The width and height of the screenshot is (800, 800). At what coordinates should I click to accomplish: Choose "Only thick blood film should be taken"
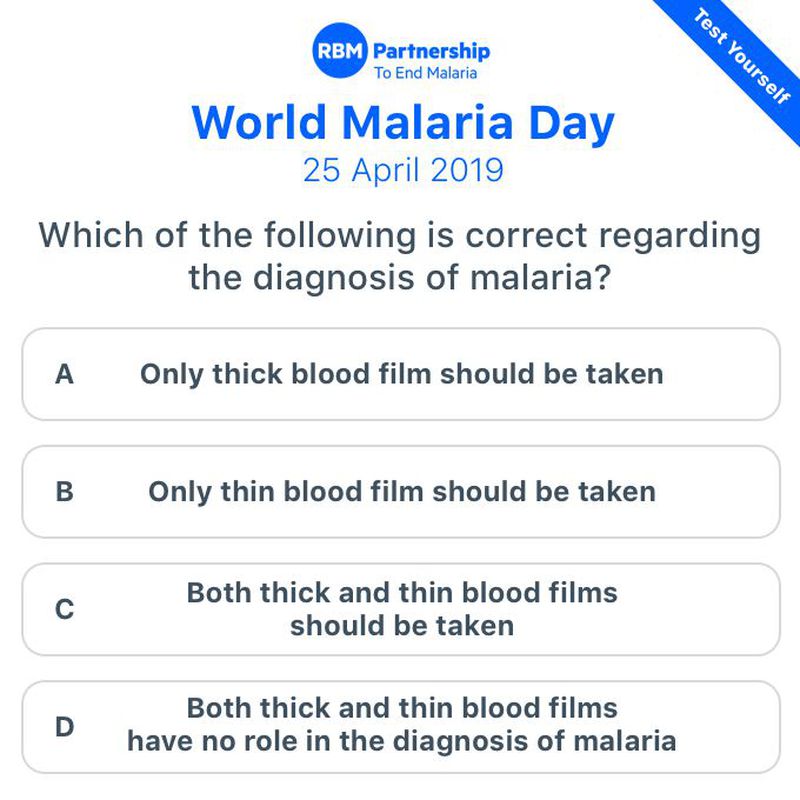coord(401,374)
